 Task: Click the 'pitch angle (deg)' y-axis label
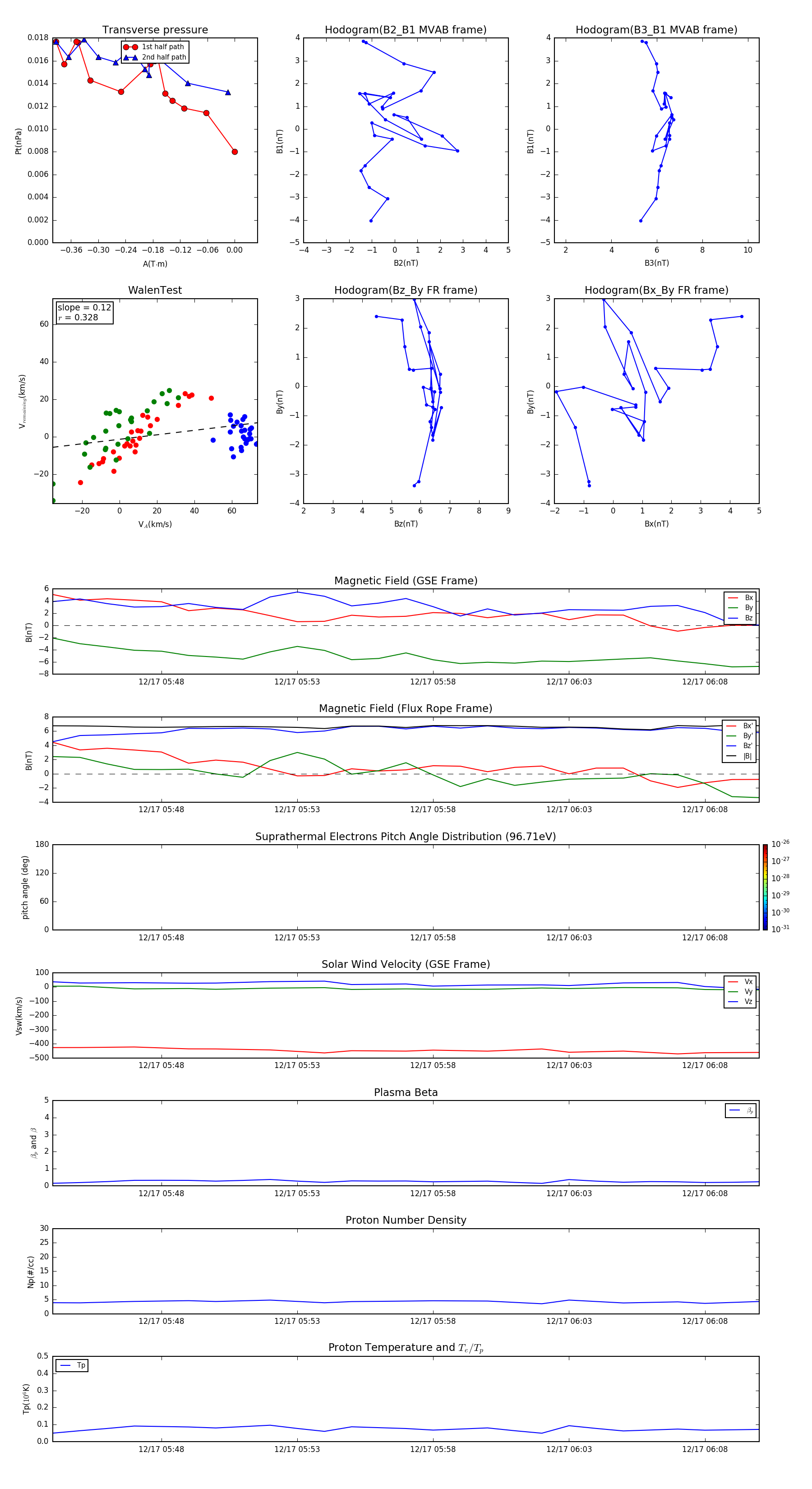tap(25, 887)
